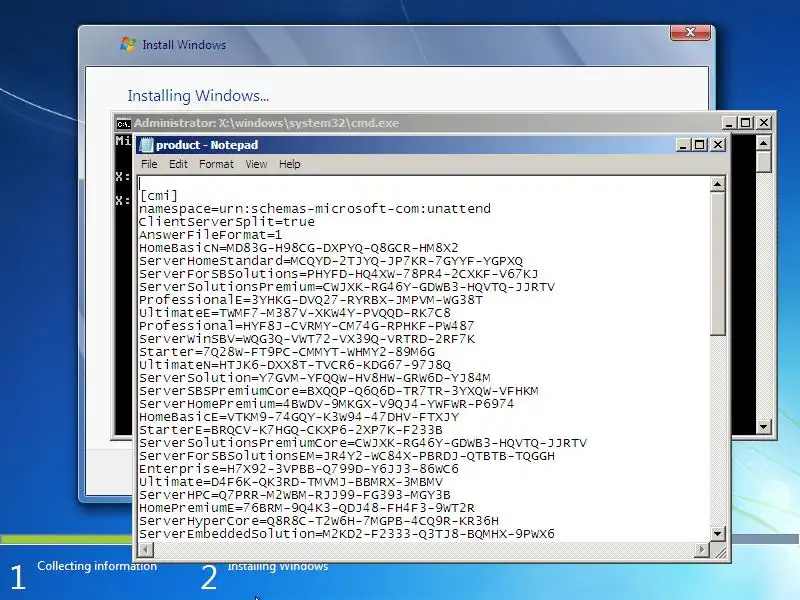The width and height of the screenshot is (800, 600).
Task: Click the UltimateE=TWMF7 key line
Action: coord(295,313)
